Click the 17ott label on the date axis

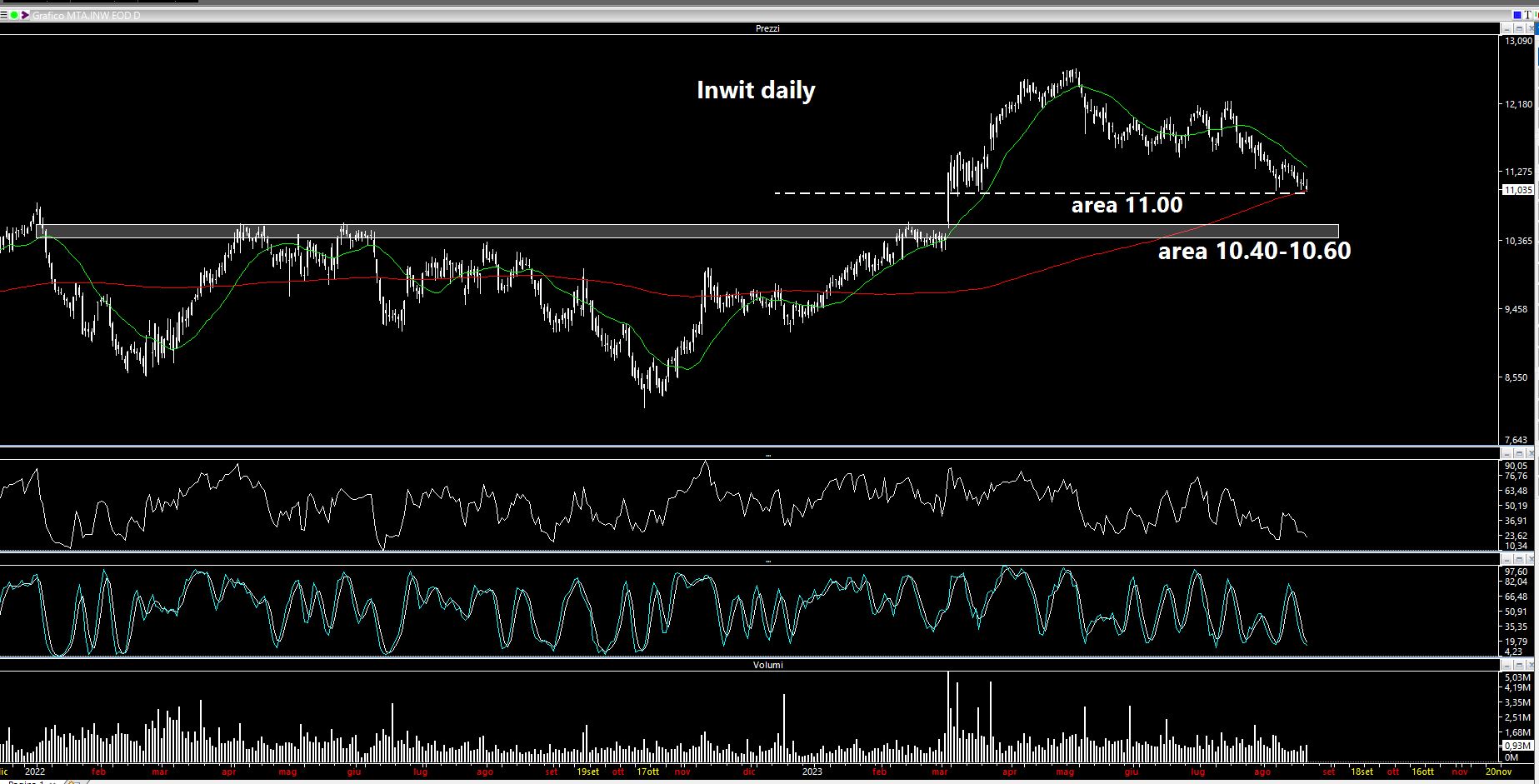648,772
